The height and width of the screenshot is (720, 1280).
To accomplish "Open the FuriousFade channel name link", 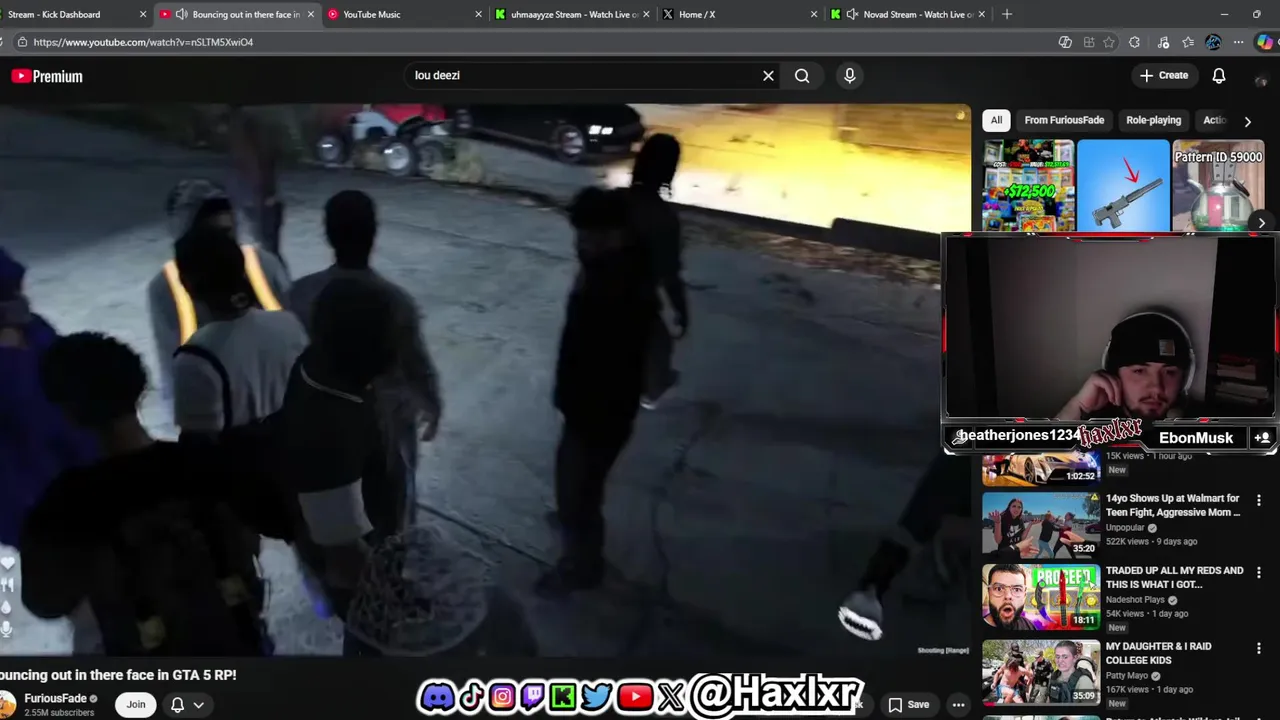I will (x=55, y=698).
